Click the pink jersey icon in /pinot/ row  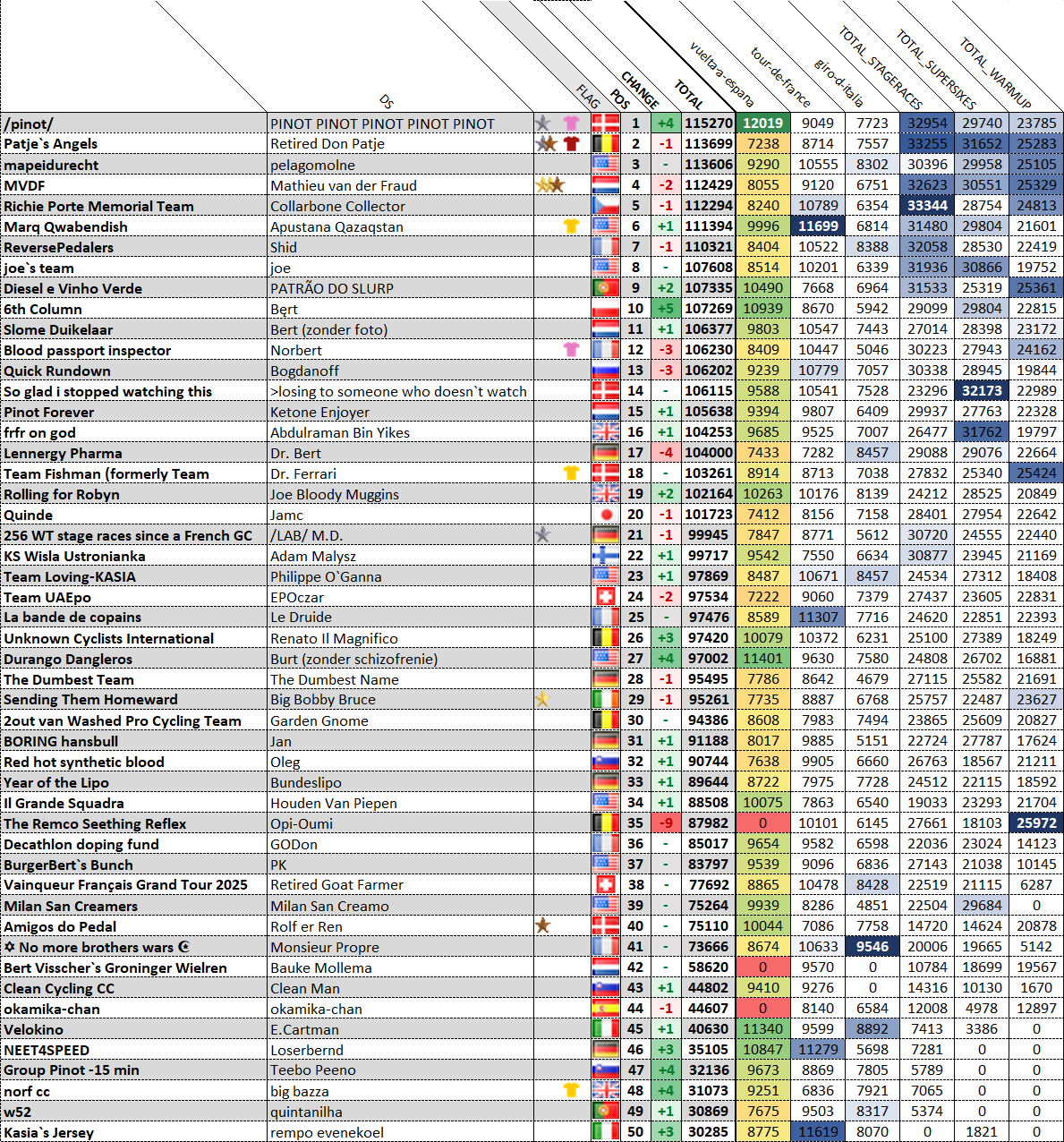571,124
